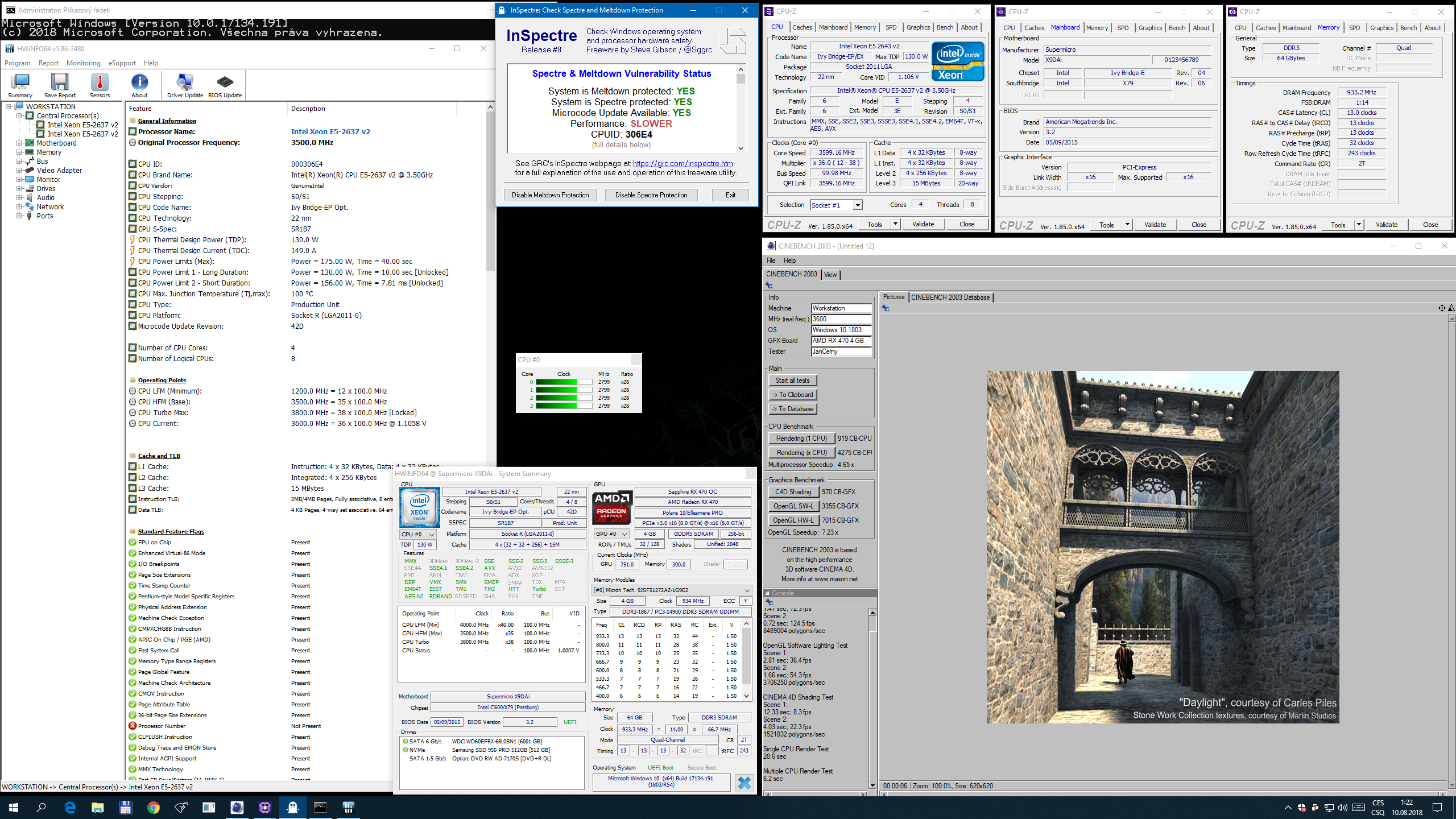
Task: Open eSupport menu in HWiNFO
Action: point(122,63)
